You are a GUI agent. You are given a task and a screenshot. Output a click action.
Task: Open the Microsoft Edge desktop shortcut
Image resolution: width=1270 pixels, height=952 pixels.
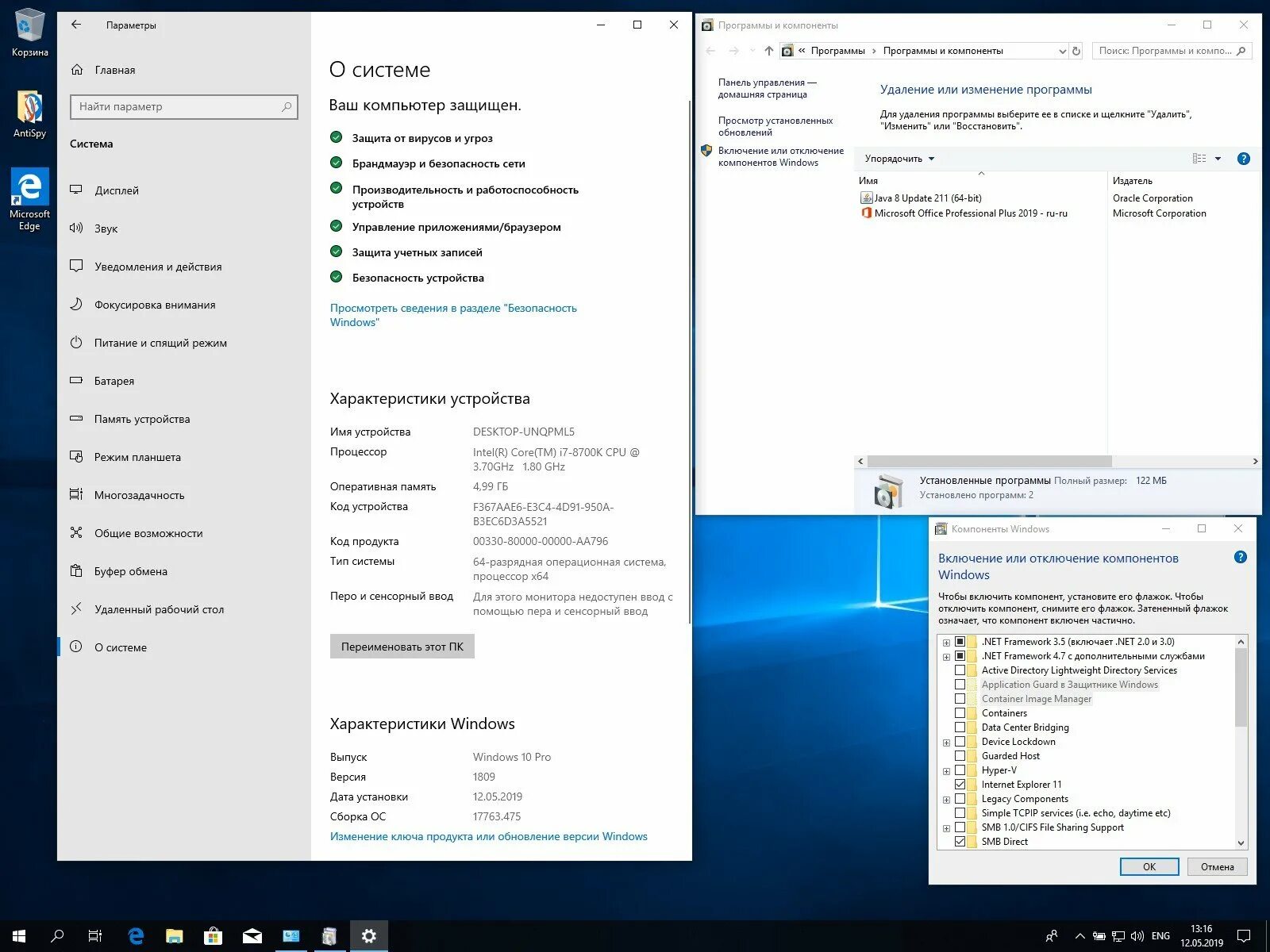[29, 199]
